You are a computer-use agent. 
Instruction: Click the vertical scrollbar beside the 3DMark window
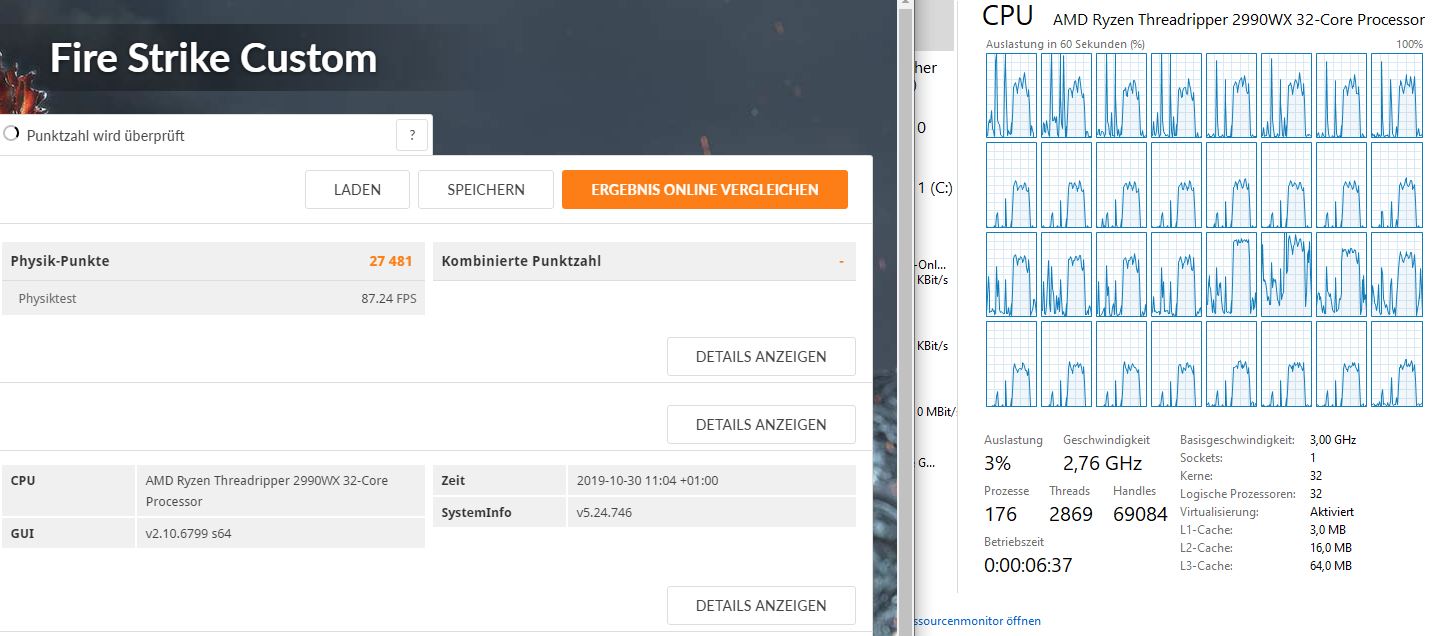(x=906, y=318)
